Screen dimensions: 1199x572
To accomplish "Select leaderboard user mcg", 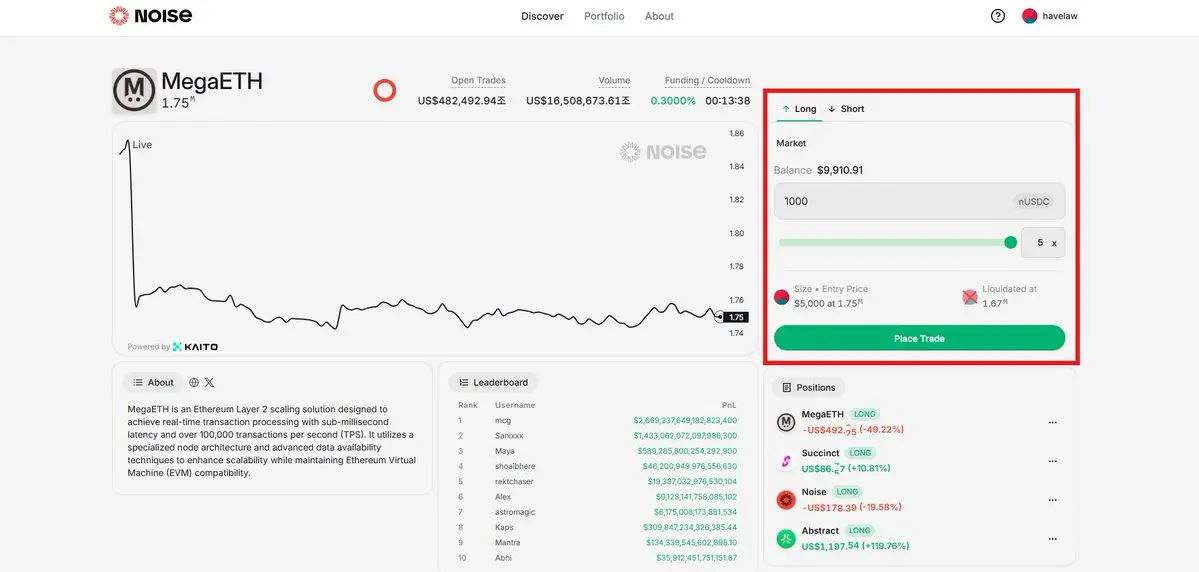I will 502,421.
